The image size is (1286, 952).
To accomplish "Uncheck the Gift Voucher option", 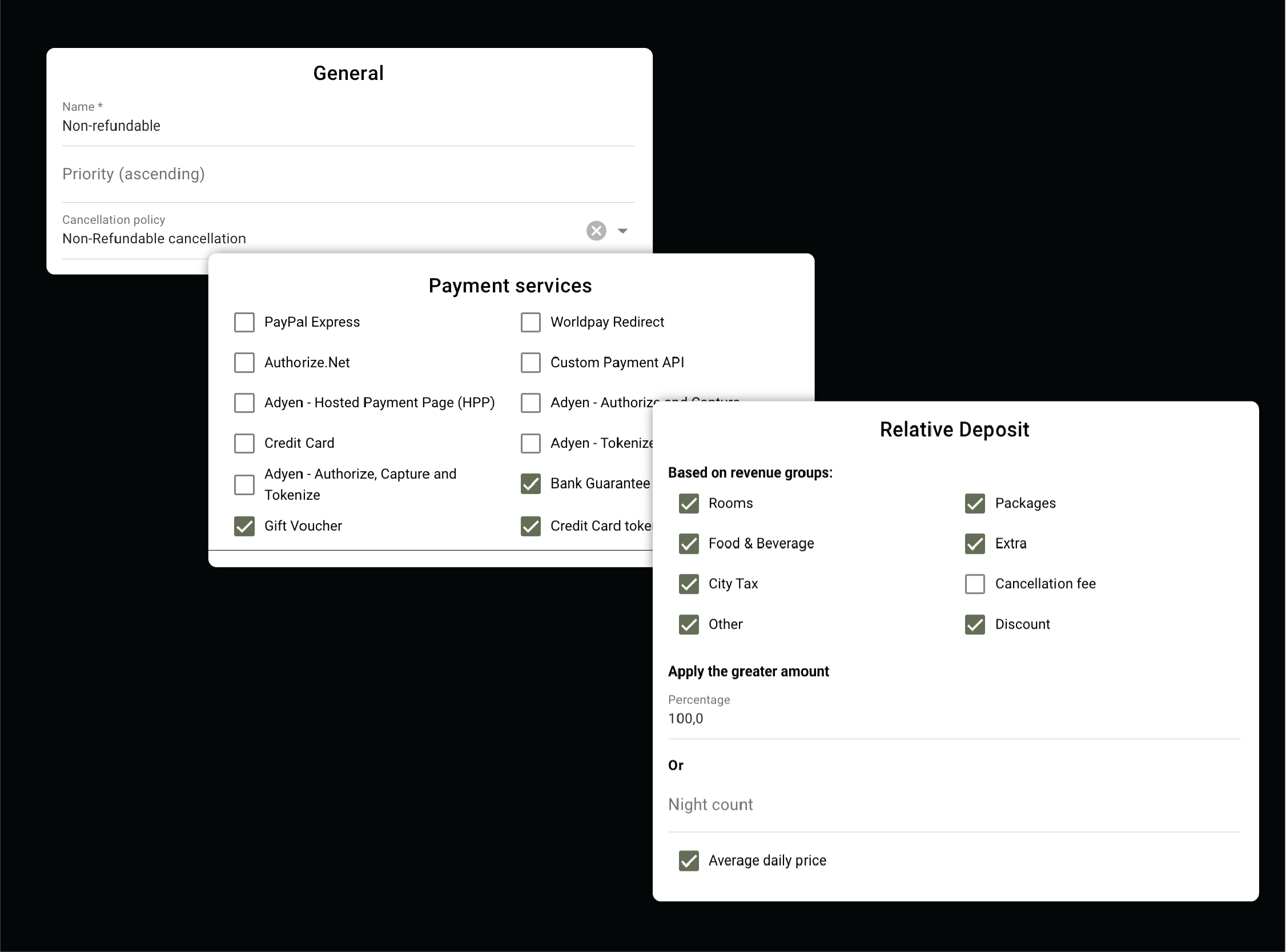I will [244, 525].
